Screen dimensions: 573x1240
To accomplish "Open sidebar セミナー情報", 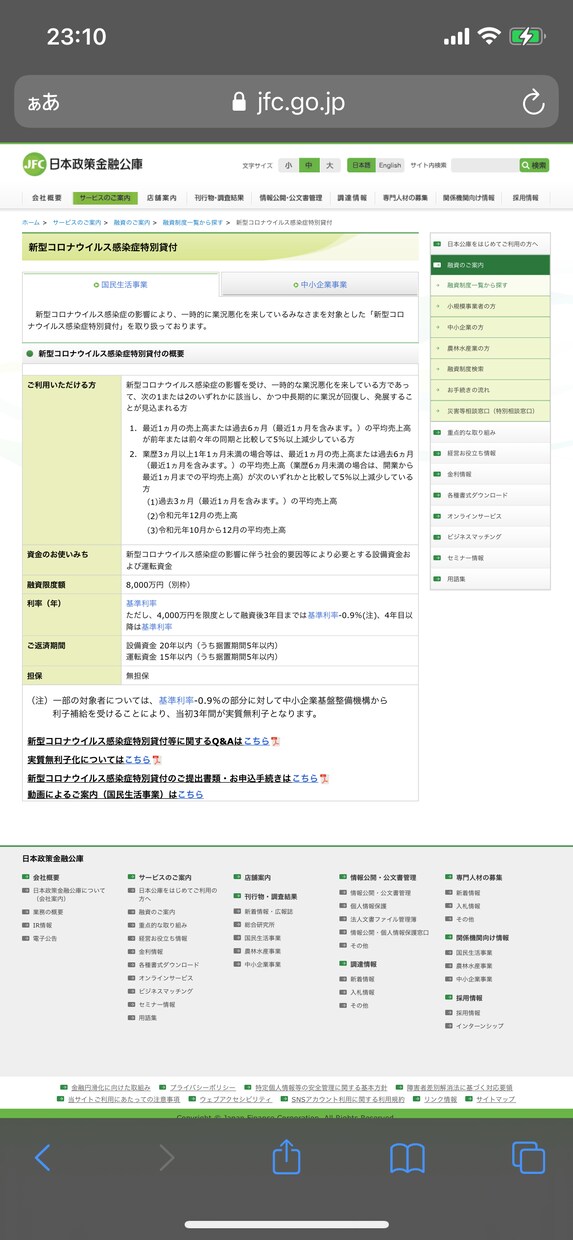I will pyautogui.click(x=489, y=558).
